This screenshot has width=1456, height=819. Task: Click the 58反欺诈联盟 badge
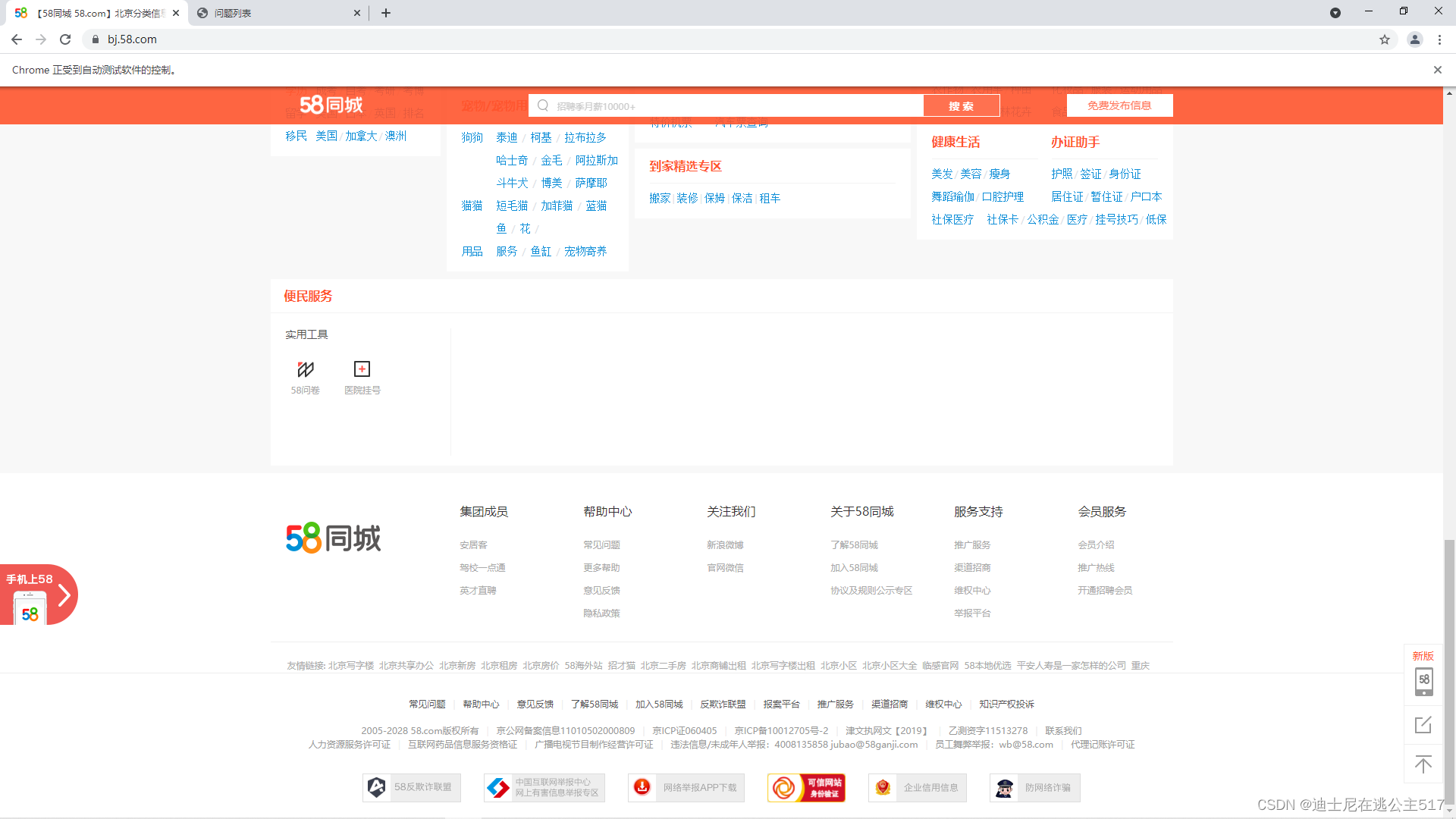pos(412,788)
